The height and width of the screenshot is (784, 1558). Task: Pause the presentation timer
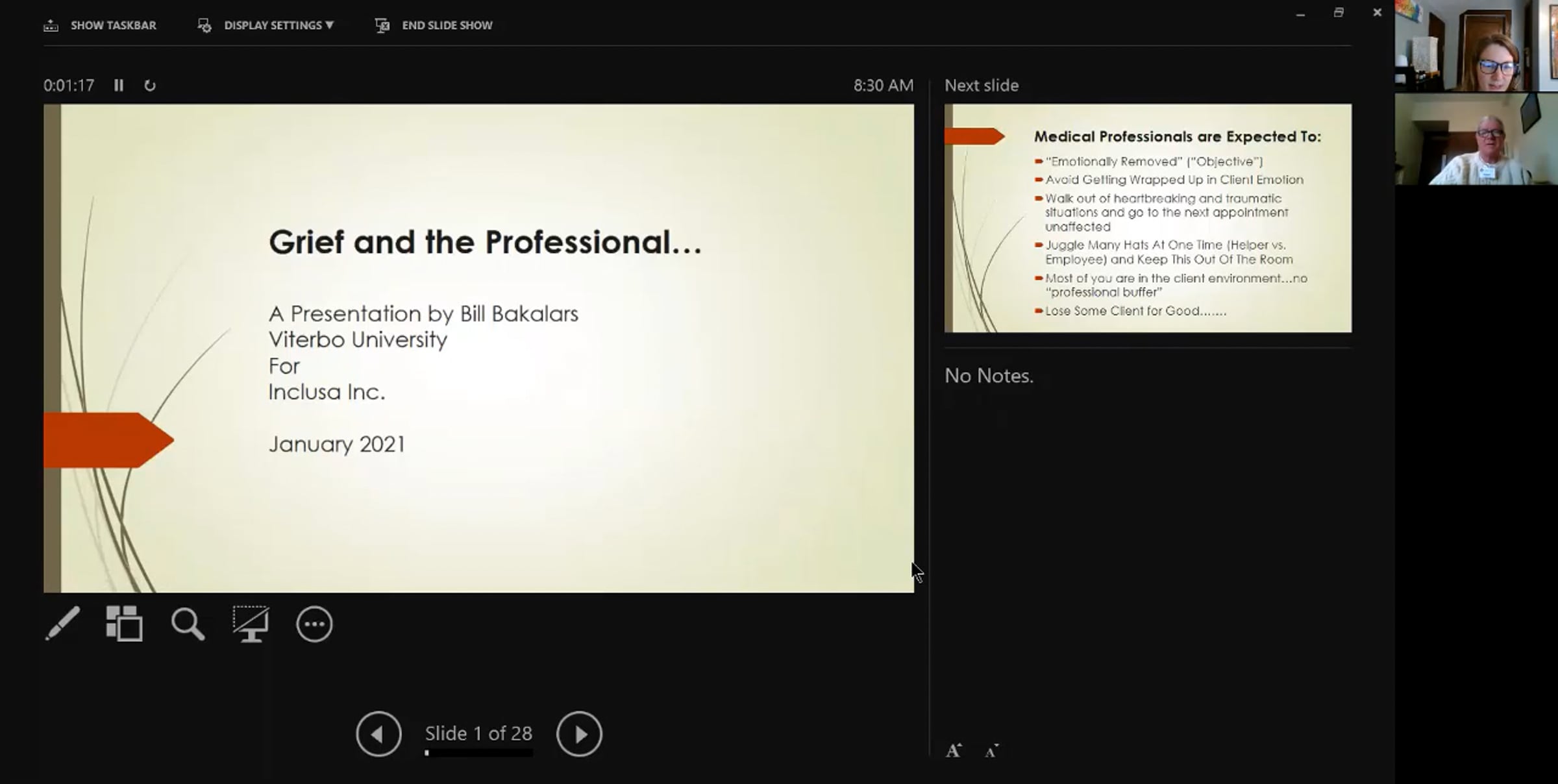[x=119, y=86]
